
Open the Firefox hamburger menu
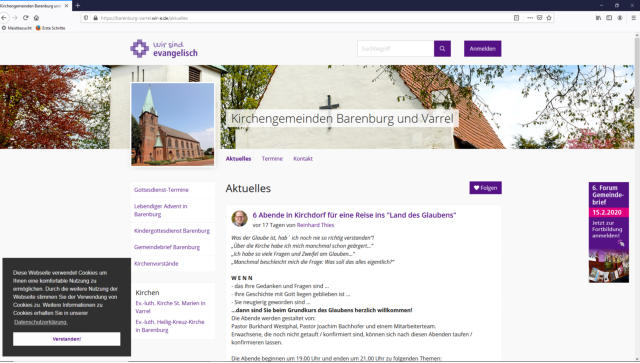pos(633,18)
